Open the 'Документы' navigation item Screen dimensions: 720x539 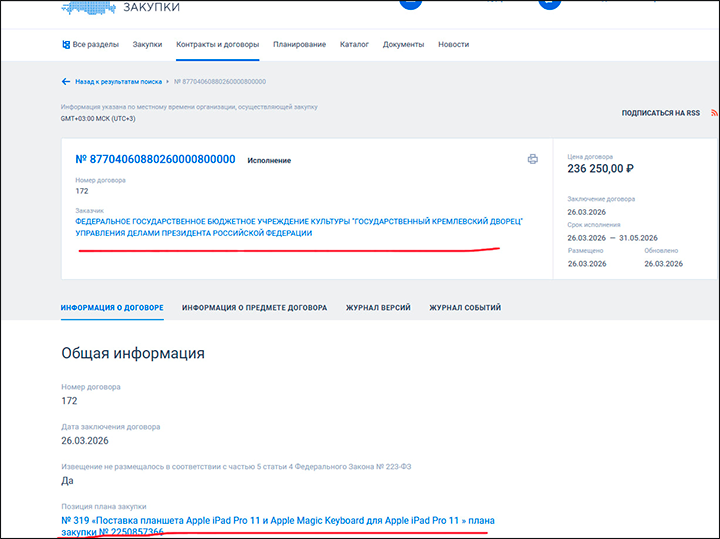(403, 44)
